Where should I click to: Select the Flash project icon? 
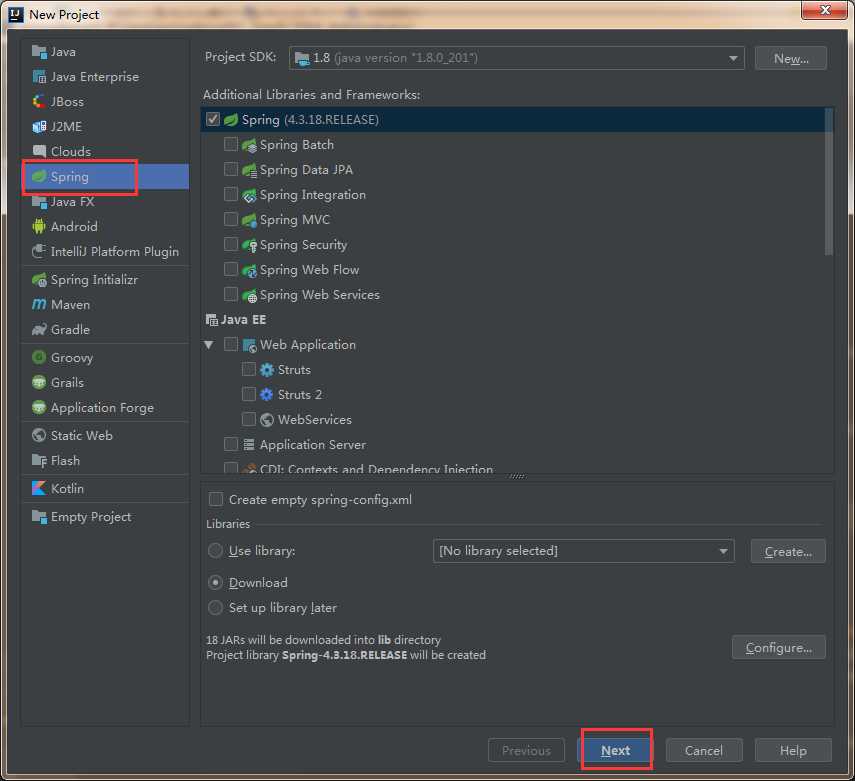[x=39, y=461]
